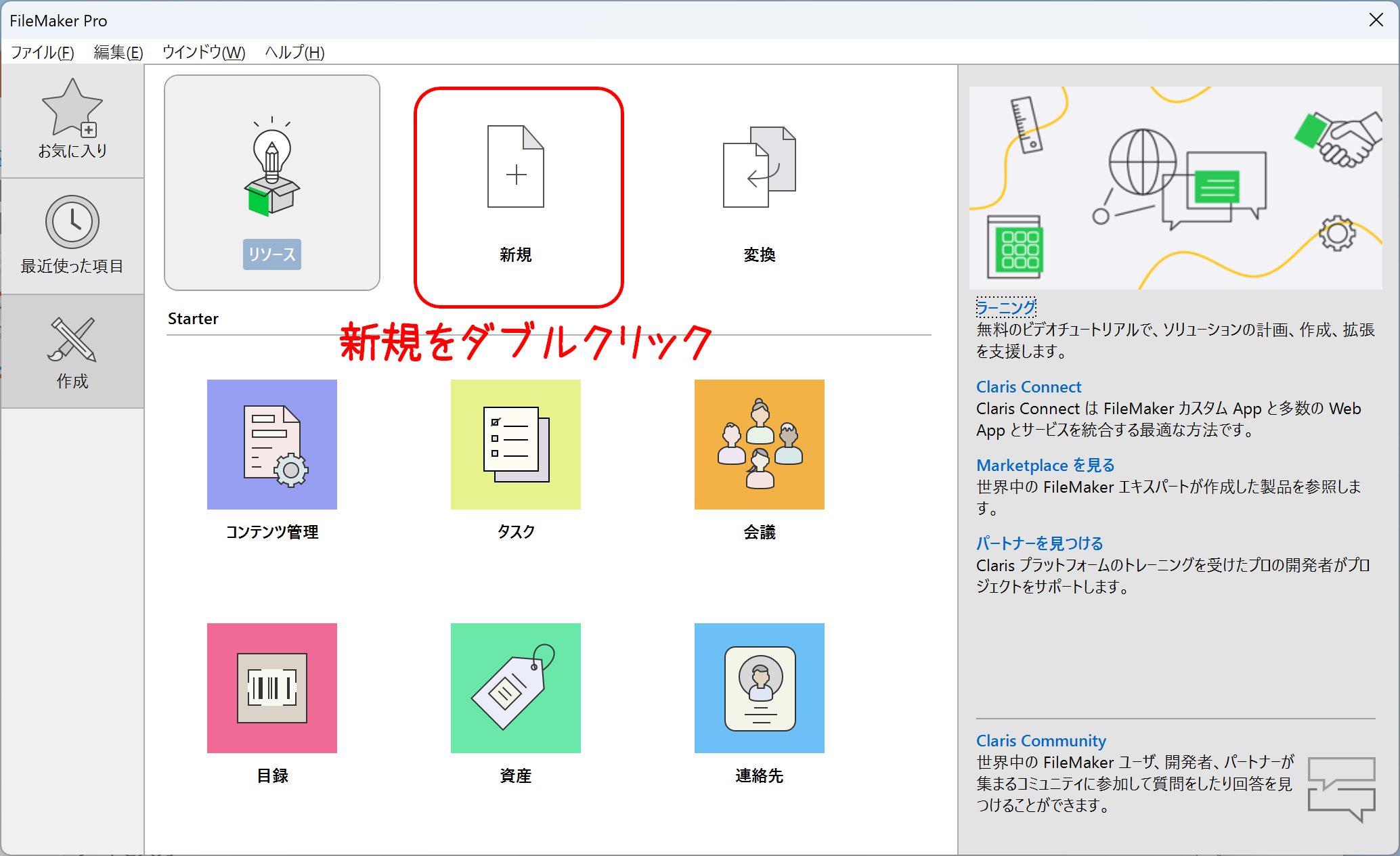The width and height of the screenshot is (1400, 856).
Task: Select 最近使った項目 clock icon
Action: (72, 223)
